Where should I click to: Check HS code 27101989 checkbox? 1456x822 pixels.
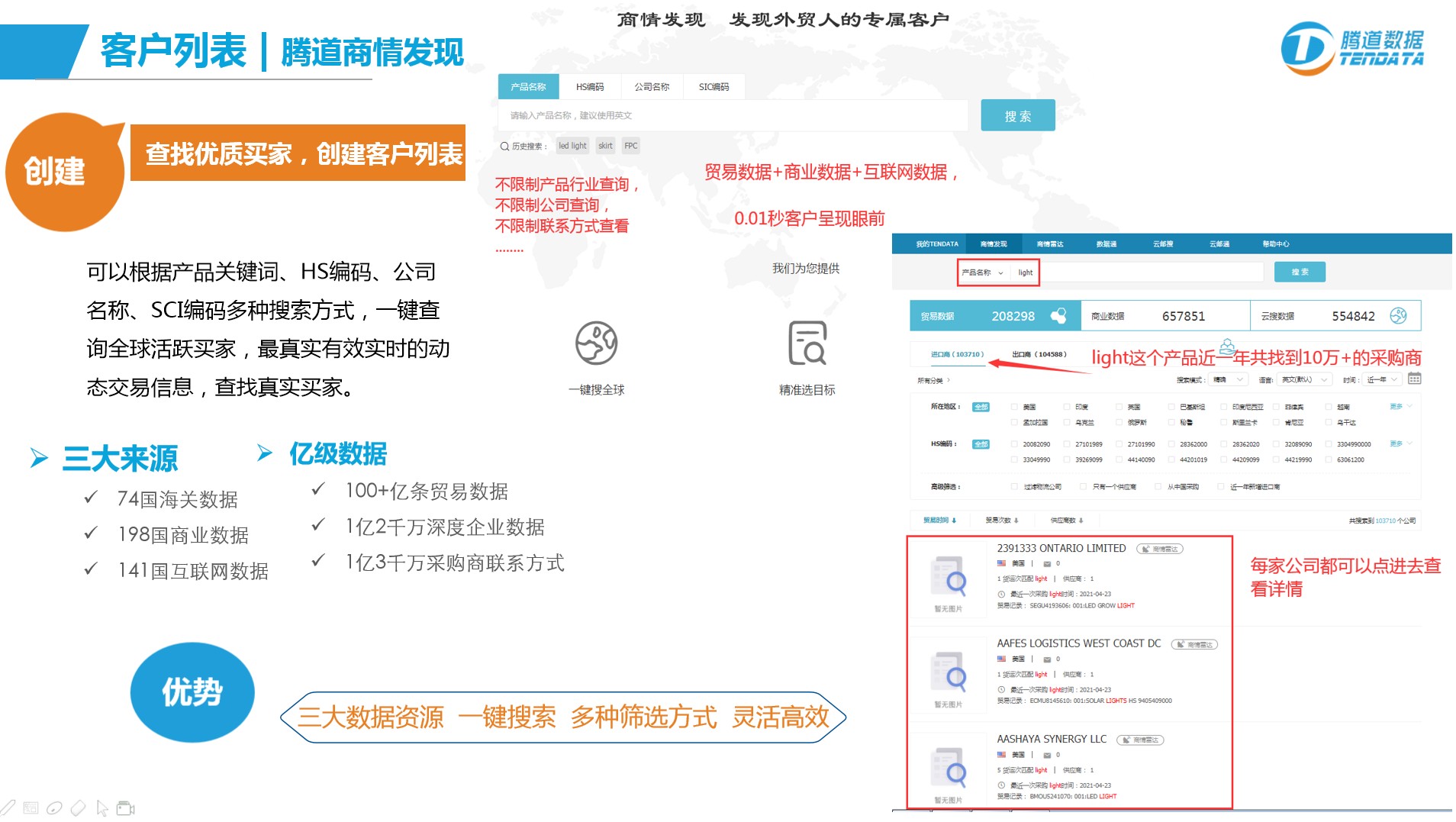pyautogui.click(x=1067, y=444)
